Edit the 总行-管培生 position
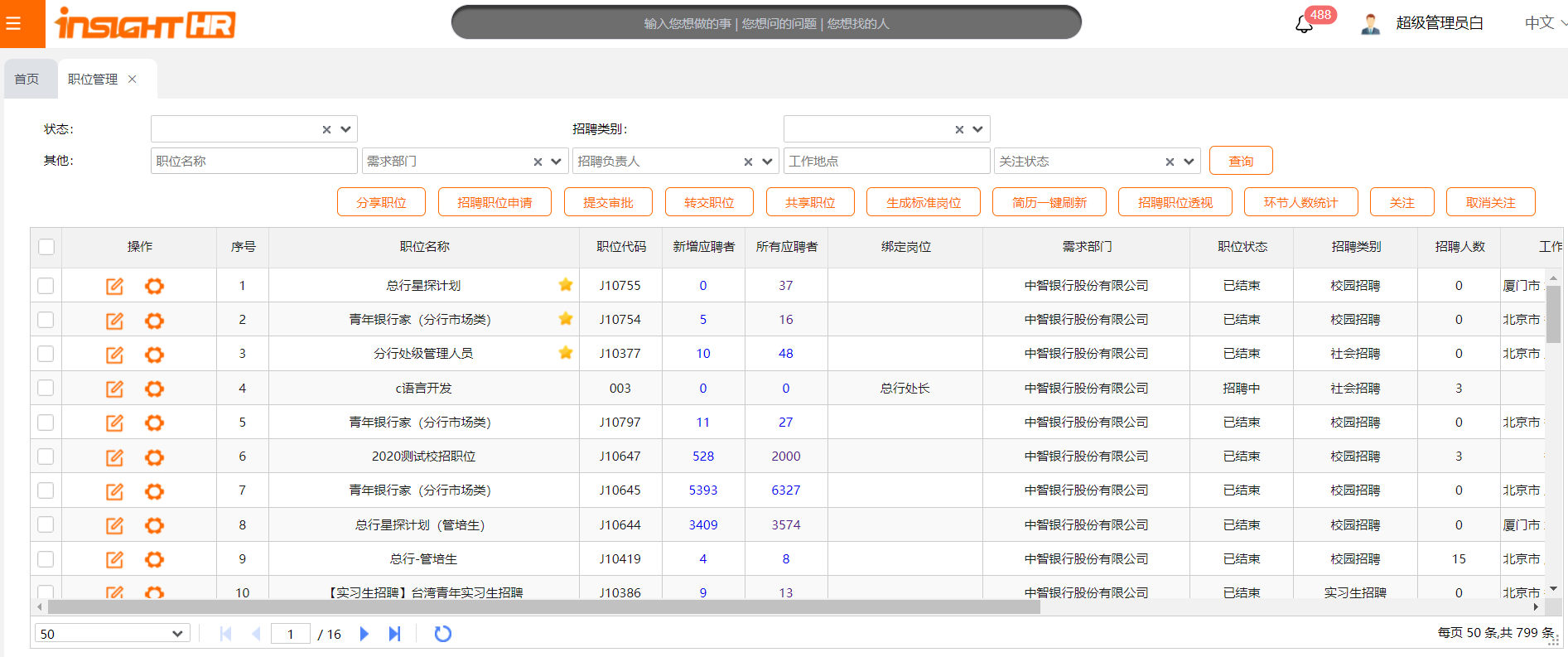 click(x=114, y=559)
